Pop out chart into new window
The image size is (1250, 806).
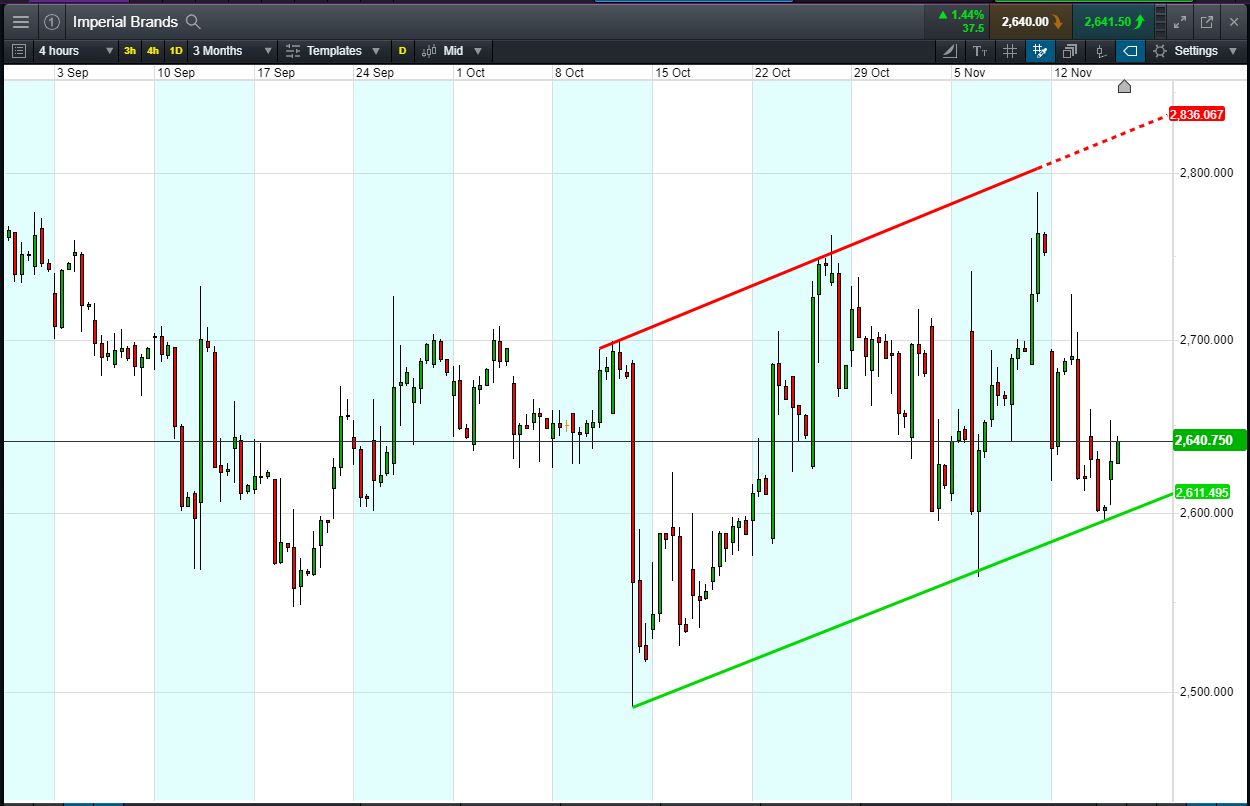tap(1206, 21)
